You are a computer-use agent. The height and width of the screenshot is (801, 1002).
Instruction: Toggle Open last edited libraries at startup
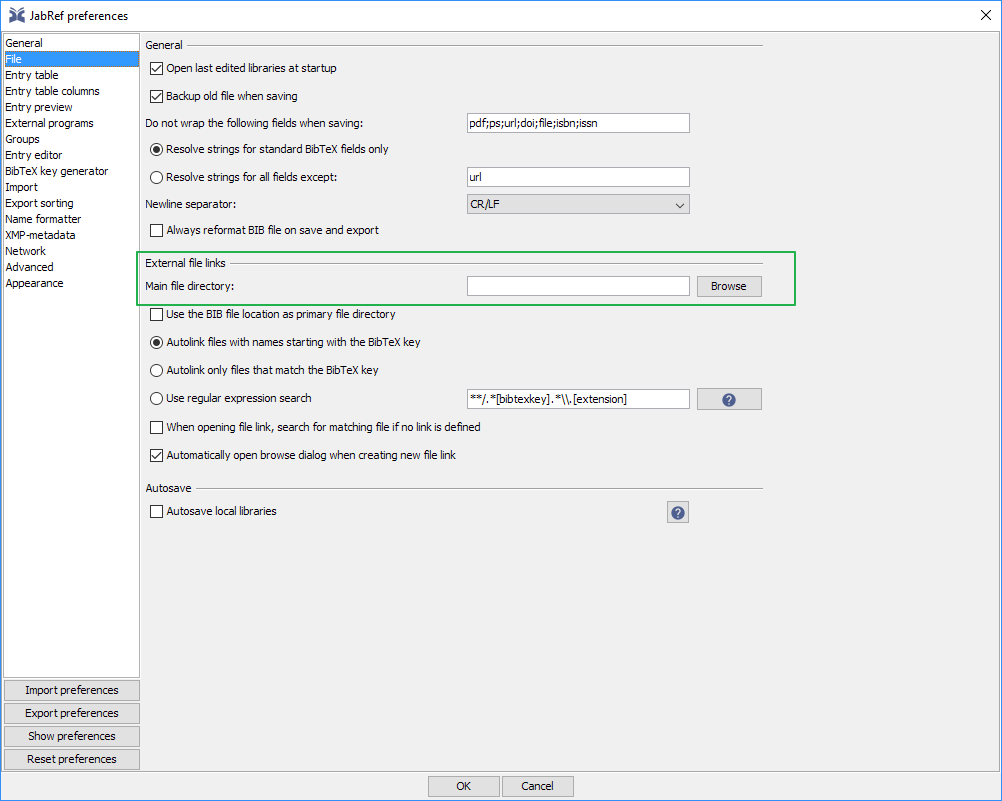[x=156, y=68]
